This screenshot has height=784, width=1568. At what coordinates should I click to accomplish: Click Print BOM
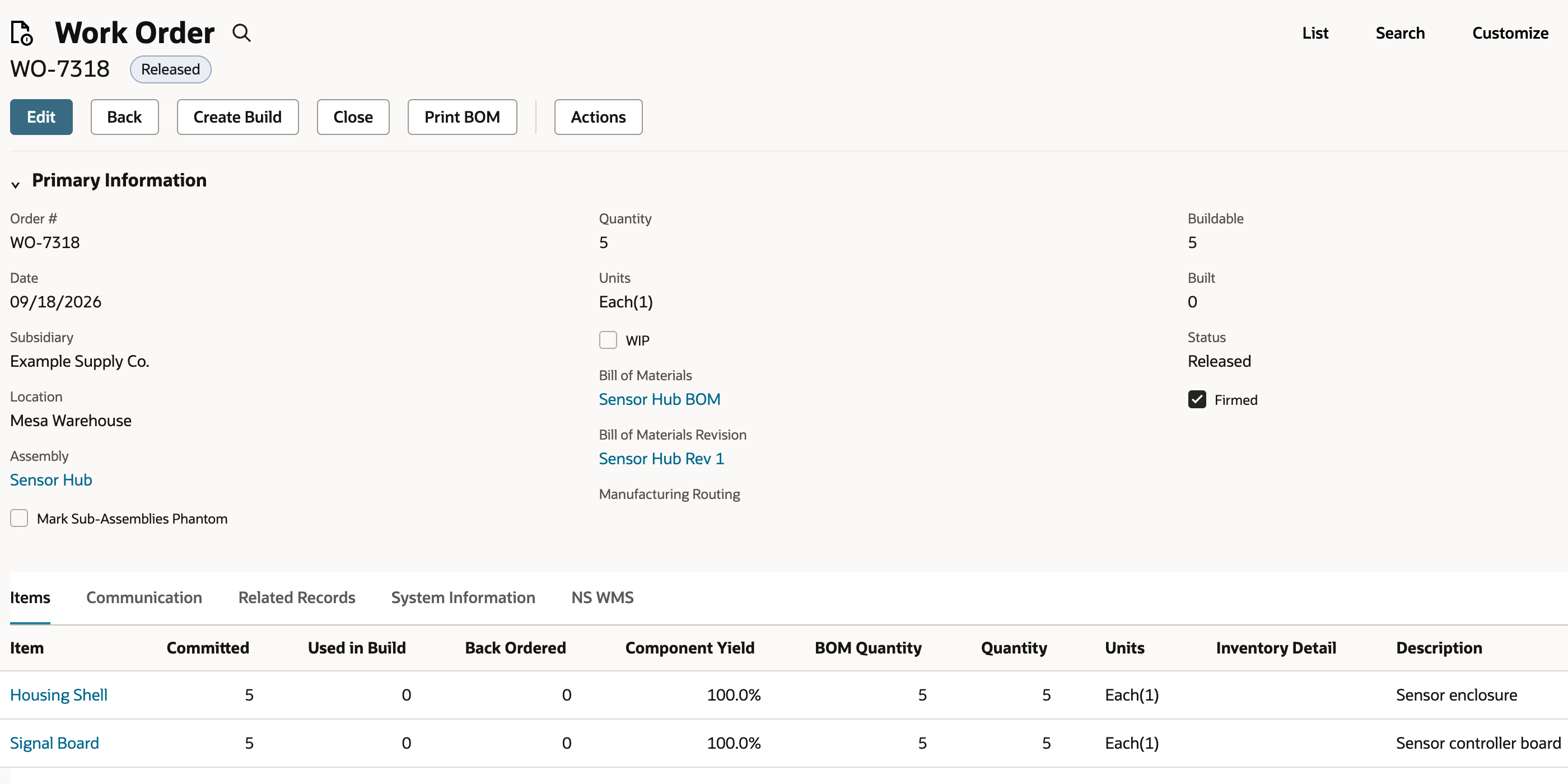point(462,117)
